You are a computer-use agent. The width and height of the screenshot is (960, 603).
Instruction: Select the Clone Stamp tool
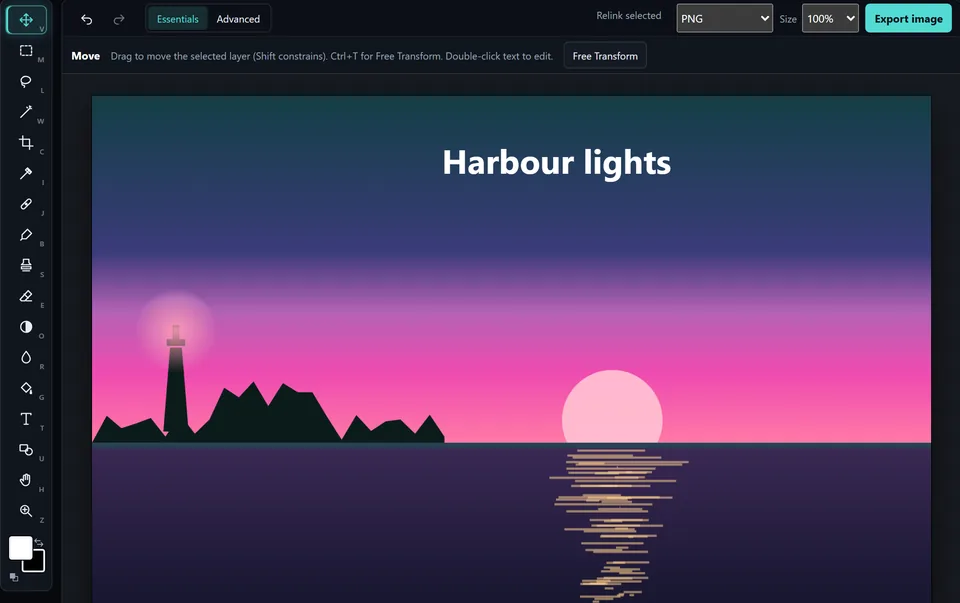pos(26,265)
